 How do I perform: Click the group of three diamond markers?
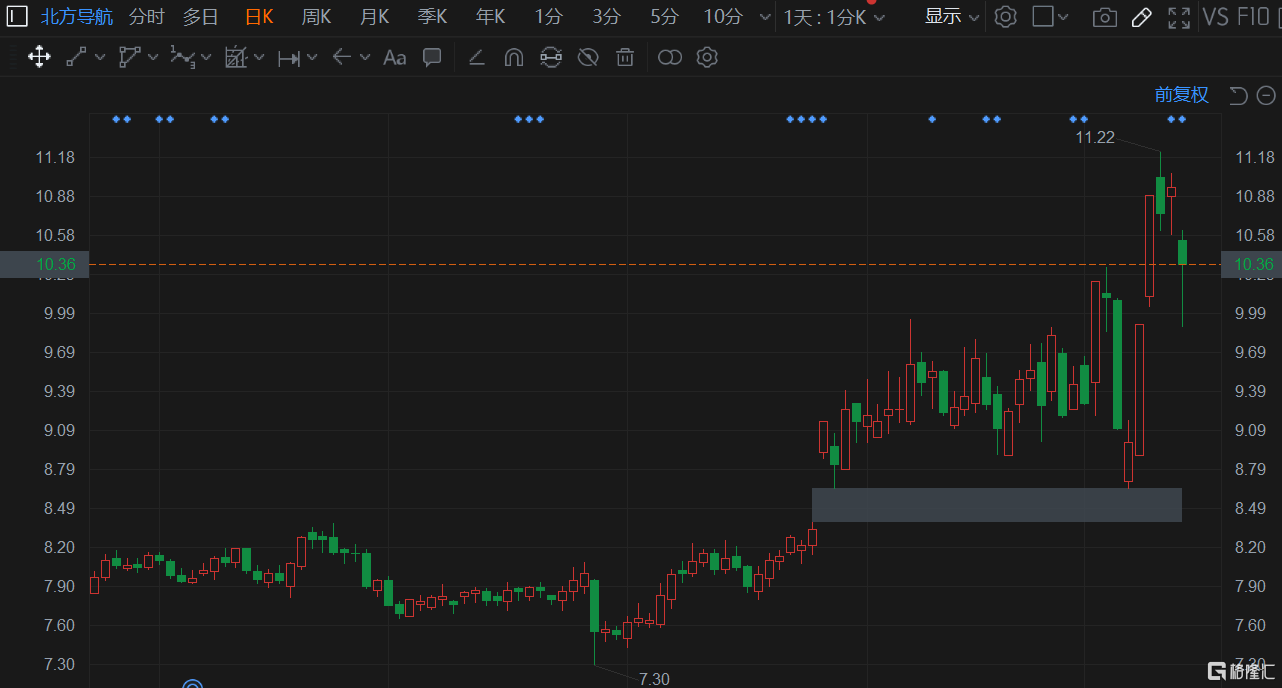click(x=529, y=119)
